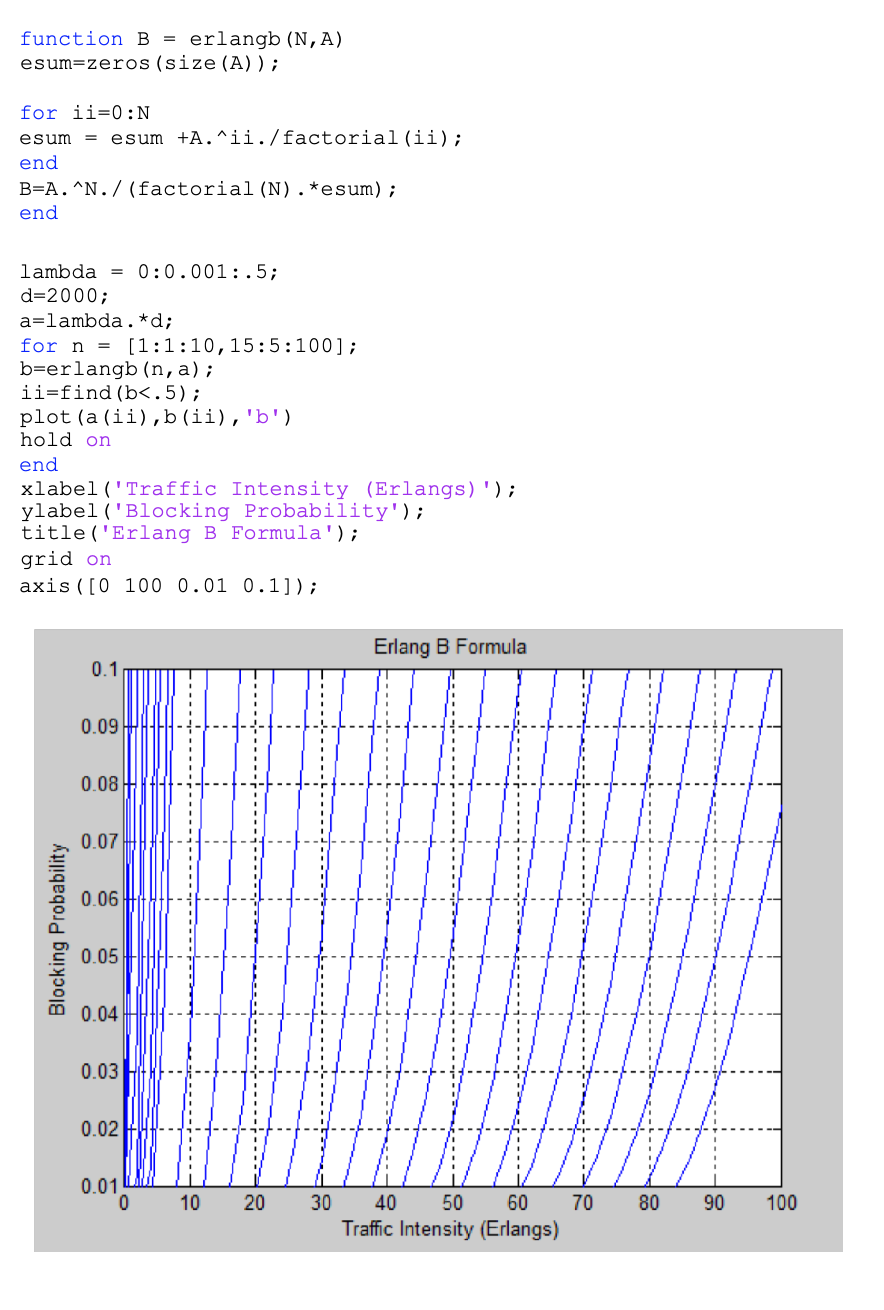884x1310 pixels.
Task: Click the code line 'function B = erlangb(N,A)'
Action: pos(182,39)
